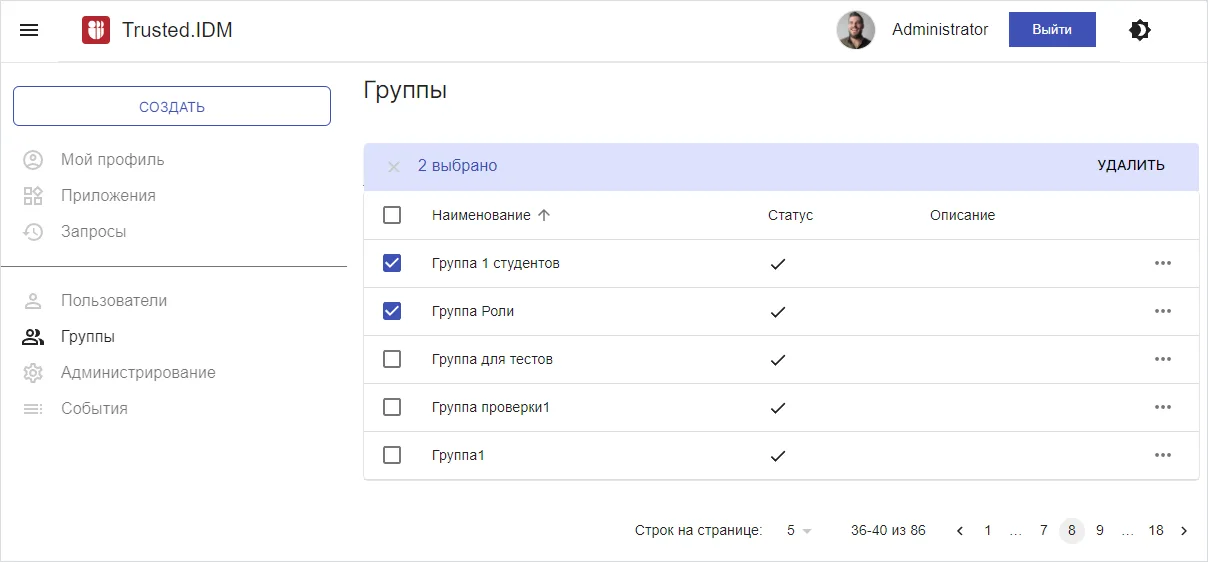Go to next page arrow
The width and height of the screenshot is (1208, 562).
(1184, 531)
